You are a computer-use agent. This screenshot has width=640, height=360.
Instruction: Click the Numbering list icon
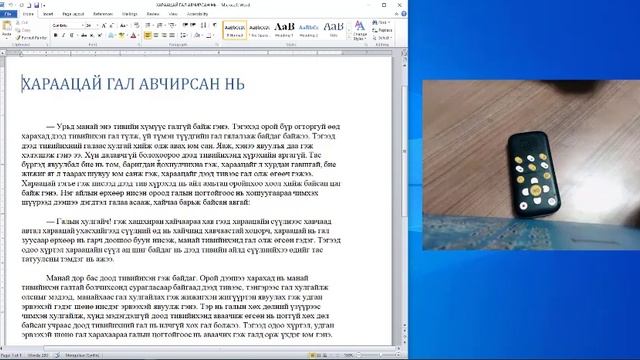(x=160, y=25)
